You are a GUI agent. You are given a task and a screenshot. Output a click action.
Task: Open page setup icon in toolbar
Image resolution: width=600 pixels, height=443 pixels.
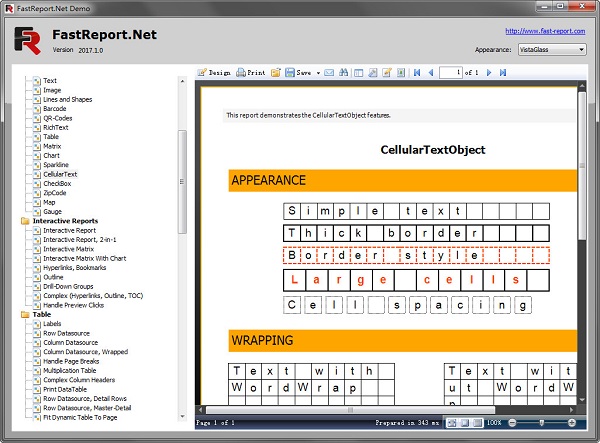tap(373, 72)
